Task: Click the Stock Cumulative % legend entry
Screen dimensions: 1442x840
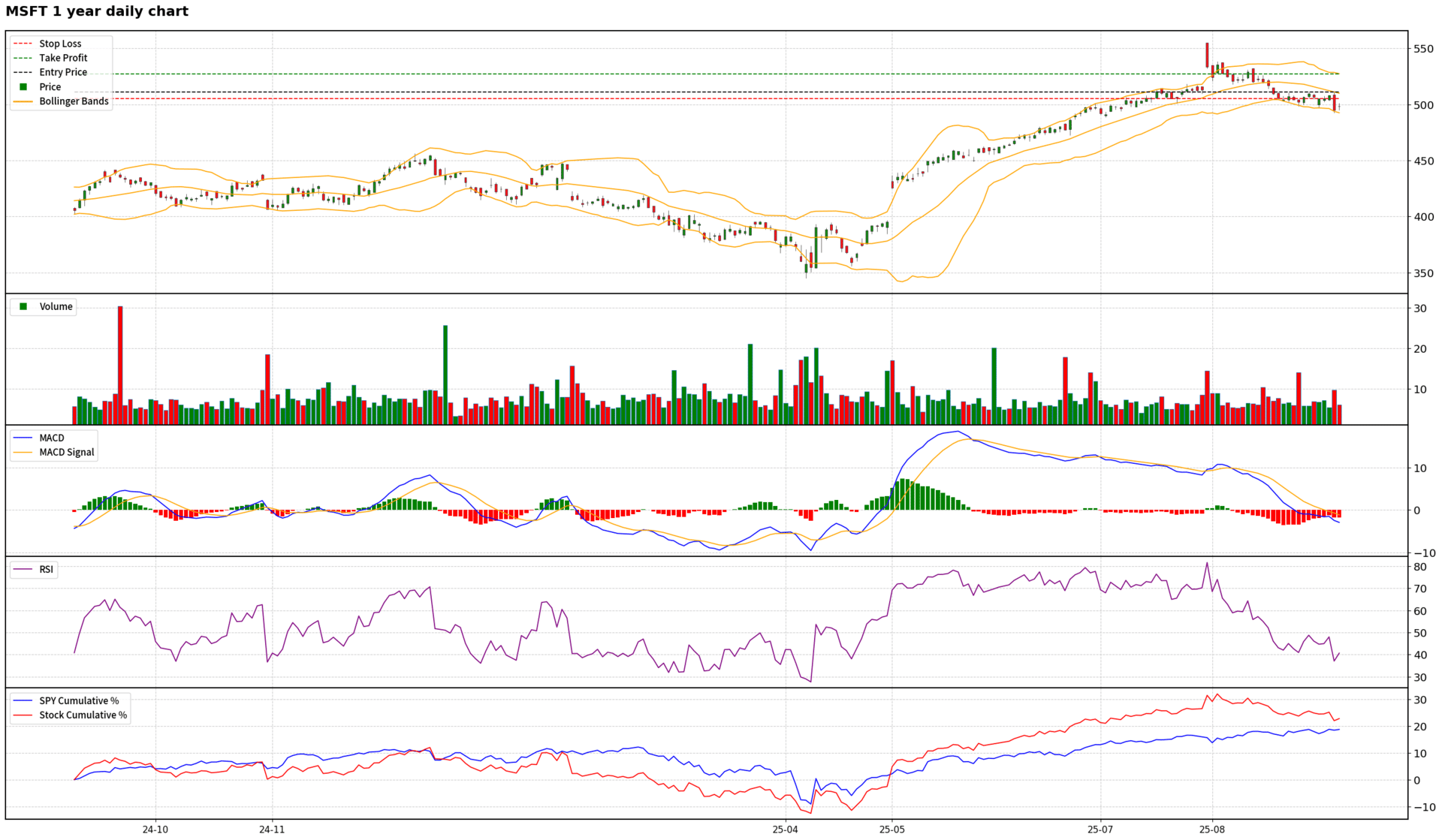Action: (83, 715)
